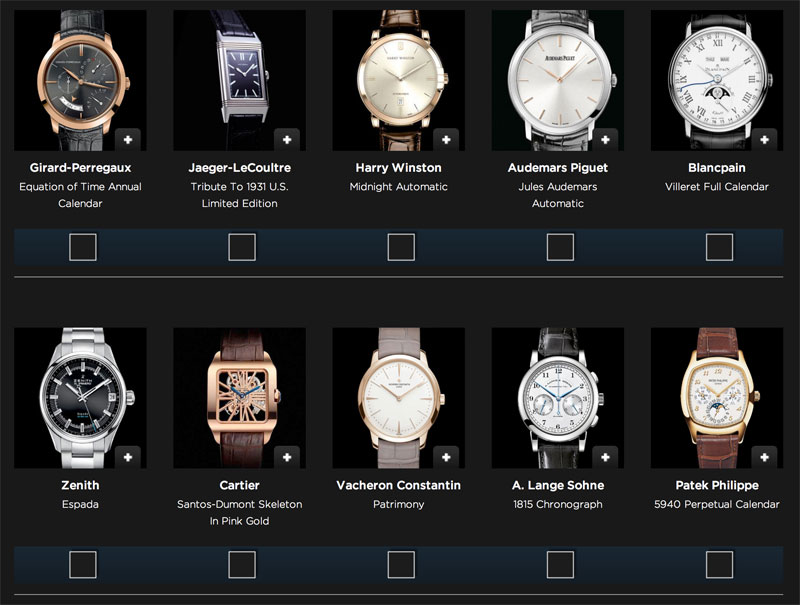Click plus icon on Zenith Espada watch
This screenshot has width=800, height=605.
128,457
